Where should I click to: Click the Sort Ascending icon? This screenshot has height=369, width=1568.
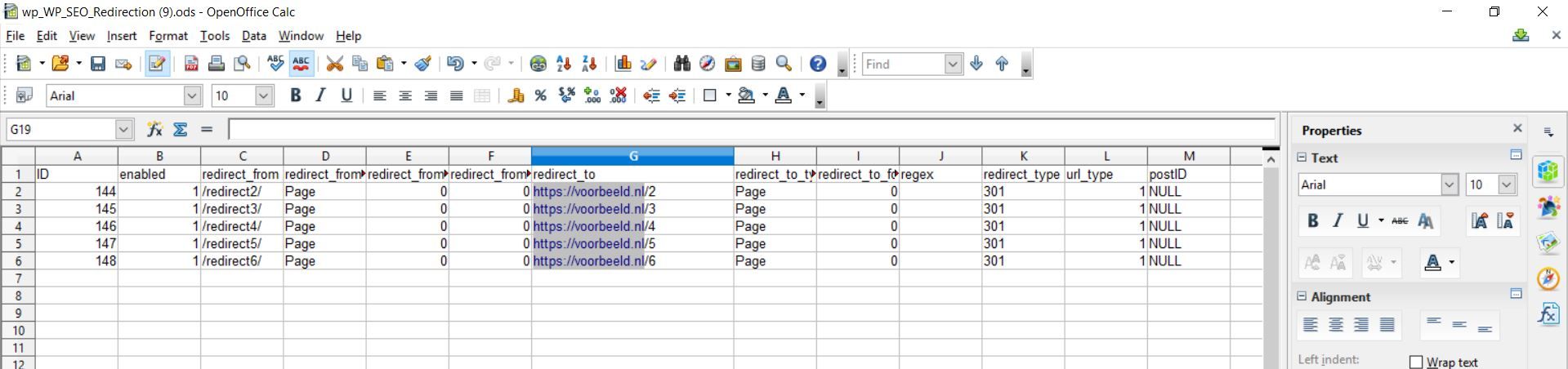(563, 64)
